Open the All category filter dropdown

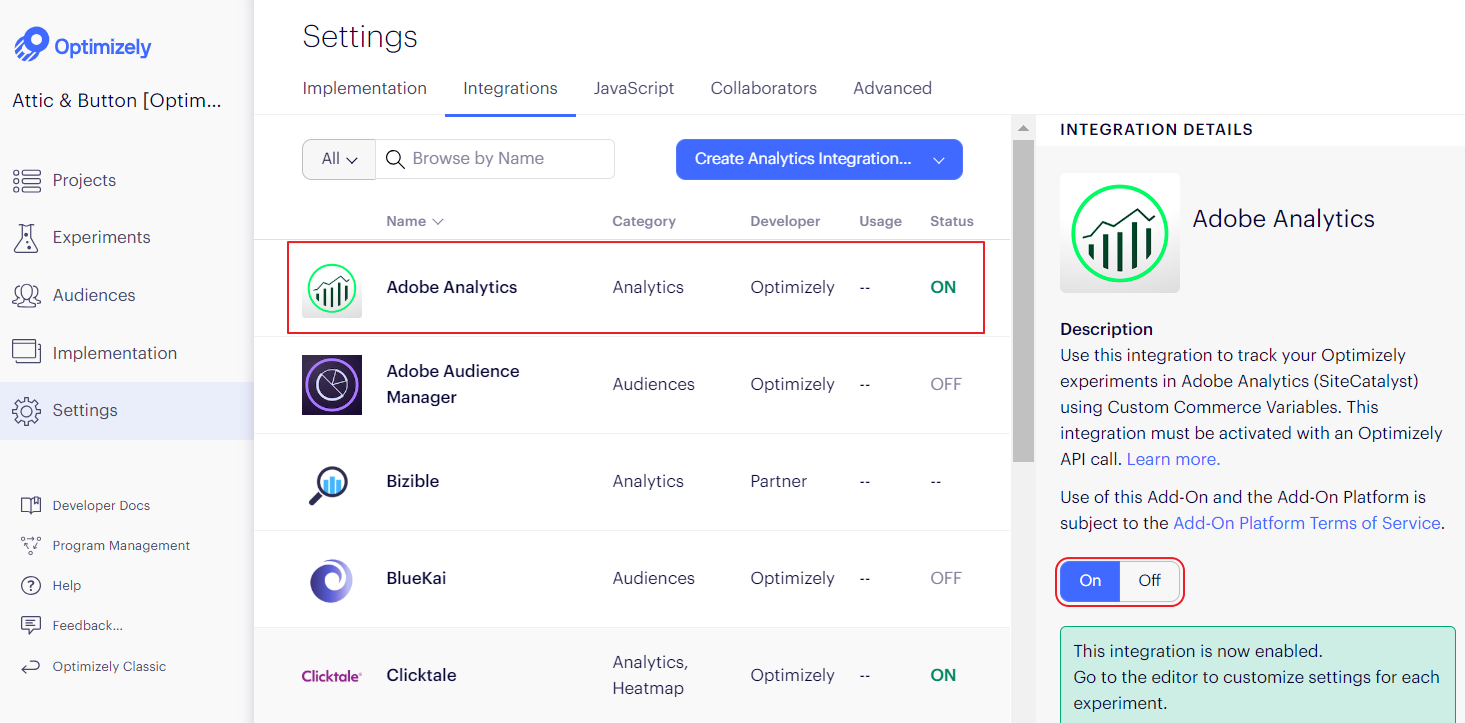coord(339,159)
